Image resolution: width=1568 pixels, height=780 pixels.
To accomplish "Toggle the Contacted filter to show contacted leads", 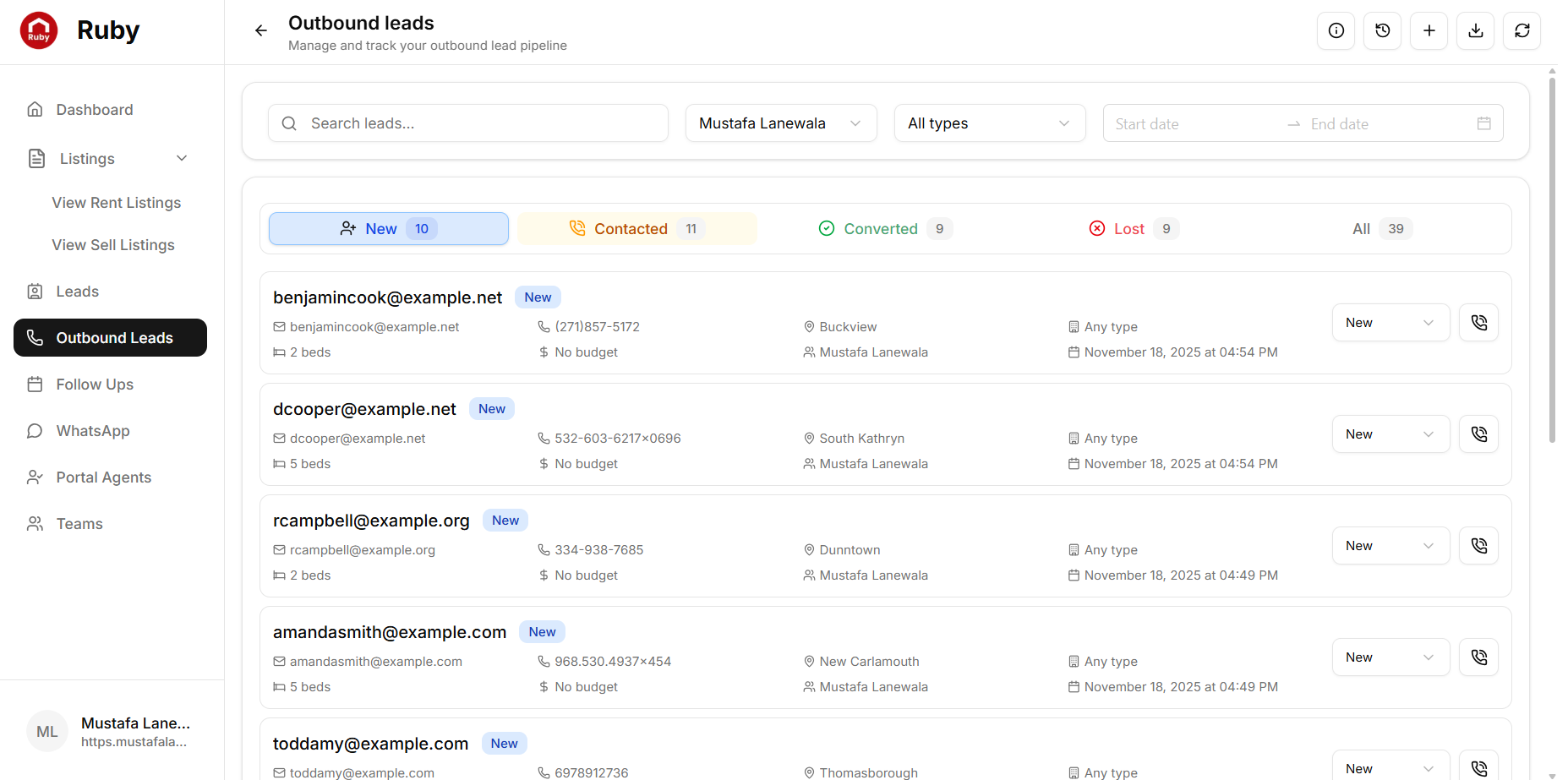I will (636, 228).
